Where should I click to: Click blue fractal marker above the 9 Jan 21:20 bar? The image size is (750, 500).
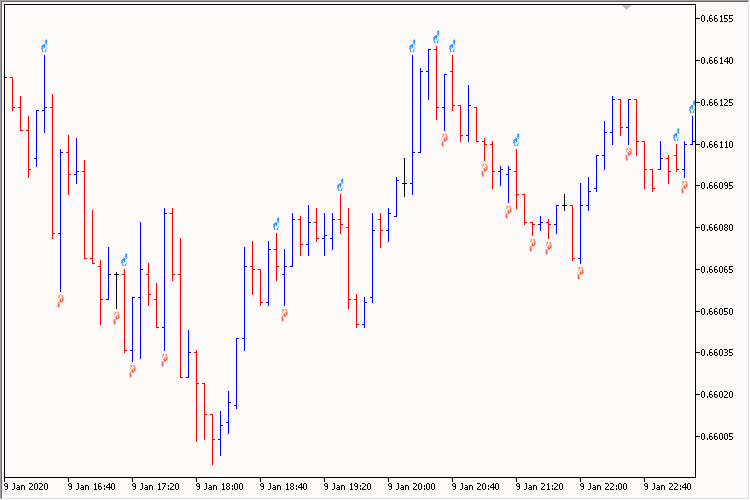pyautogui.click(x=517, y=140)
